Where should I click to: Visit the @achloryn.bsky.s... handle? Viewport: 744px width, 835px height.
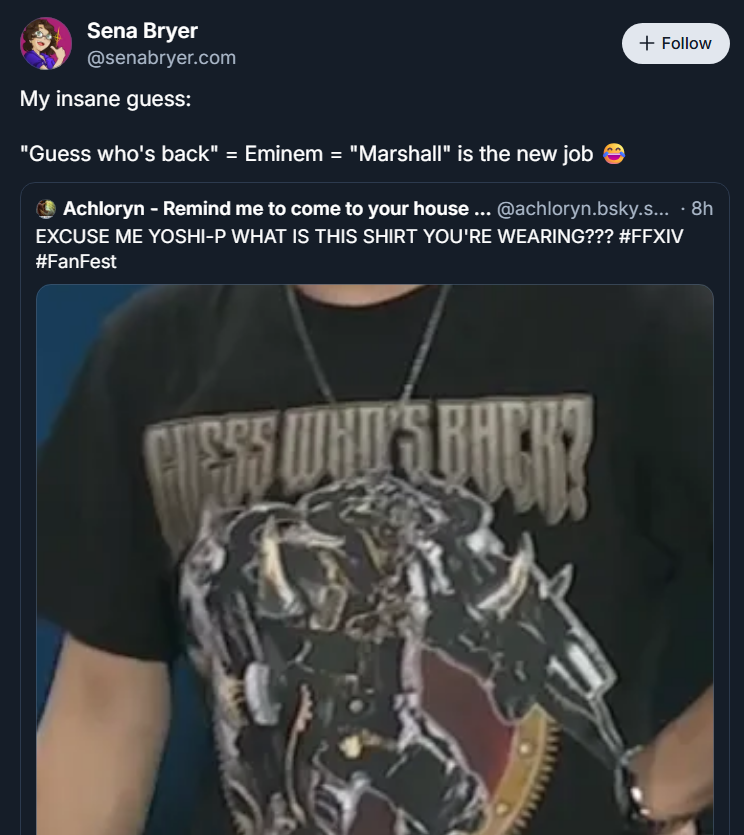[583, 208]
